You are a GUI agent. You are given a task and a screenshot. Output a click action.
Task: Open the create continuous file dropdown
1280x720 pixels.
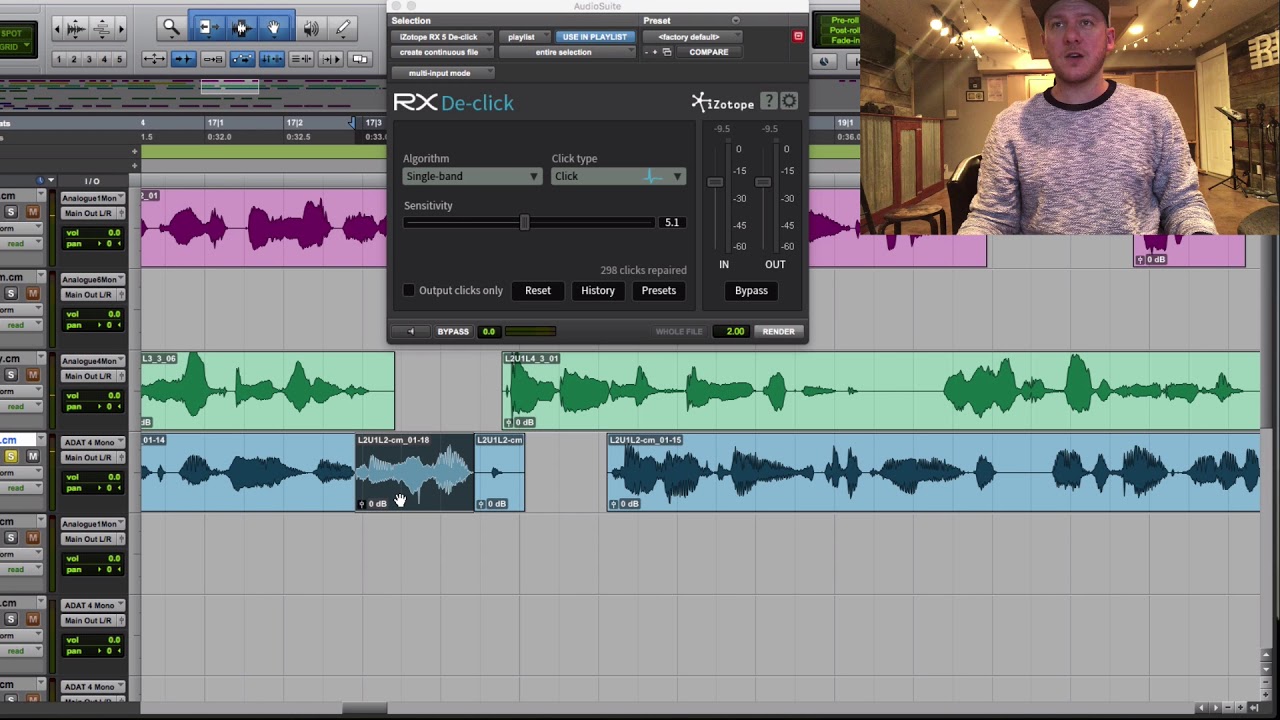[x=442, y=52]
